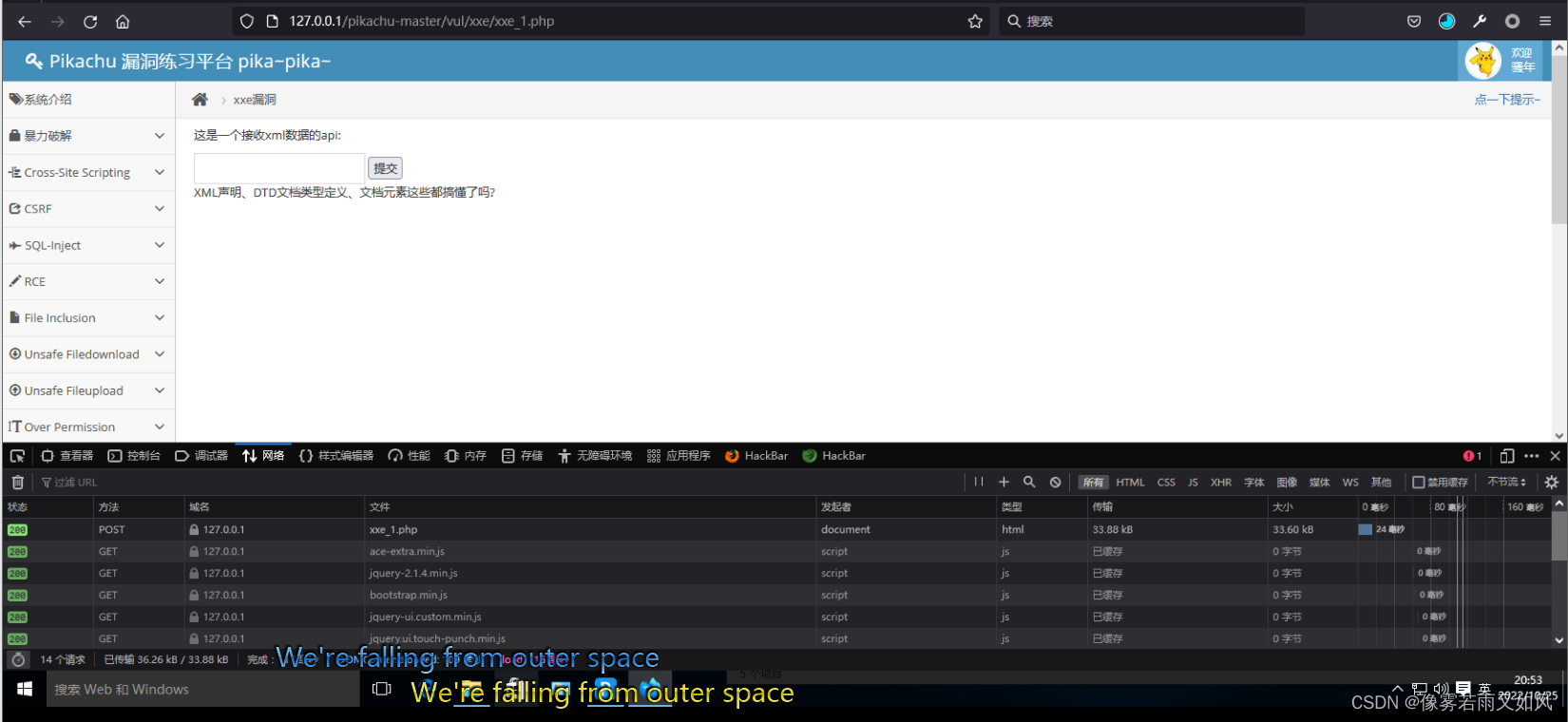Screen dimensions: 1568x722
Task: Toggle responsive design mode icon
Action: 1507,456
